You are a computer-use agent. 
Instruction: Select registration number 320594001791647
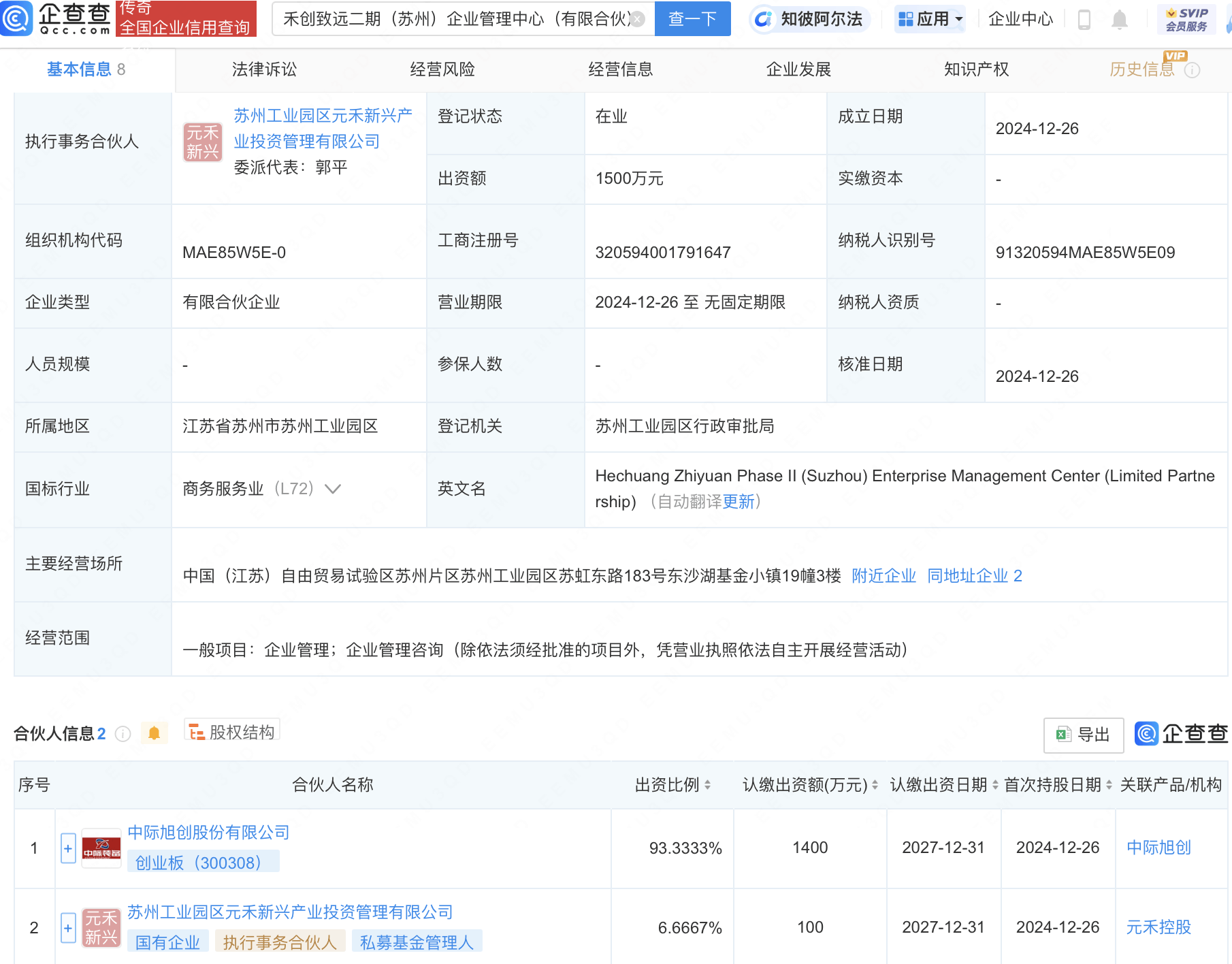pos(662,253)
